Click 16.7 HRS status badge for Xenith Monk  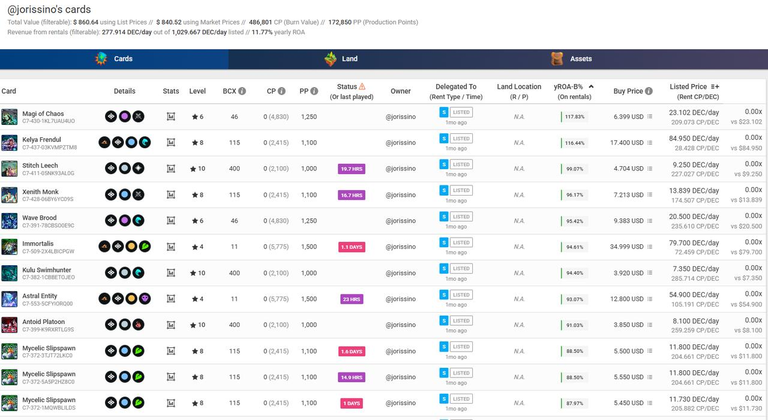(x=352, y=195)
